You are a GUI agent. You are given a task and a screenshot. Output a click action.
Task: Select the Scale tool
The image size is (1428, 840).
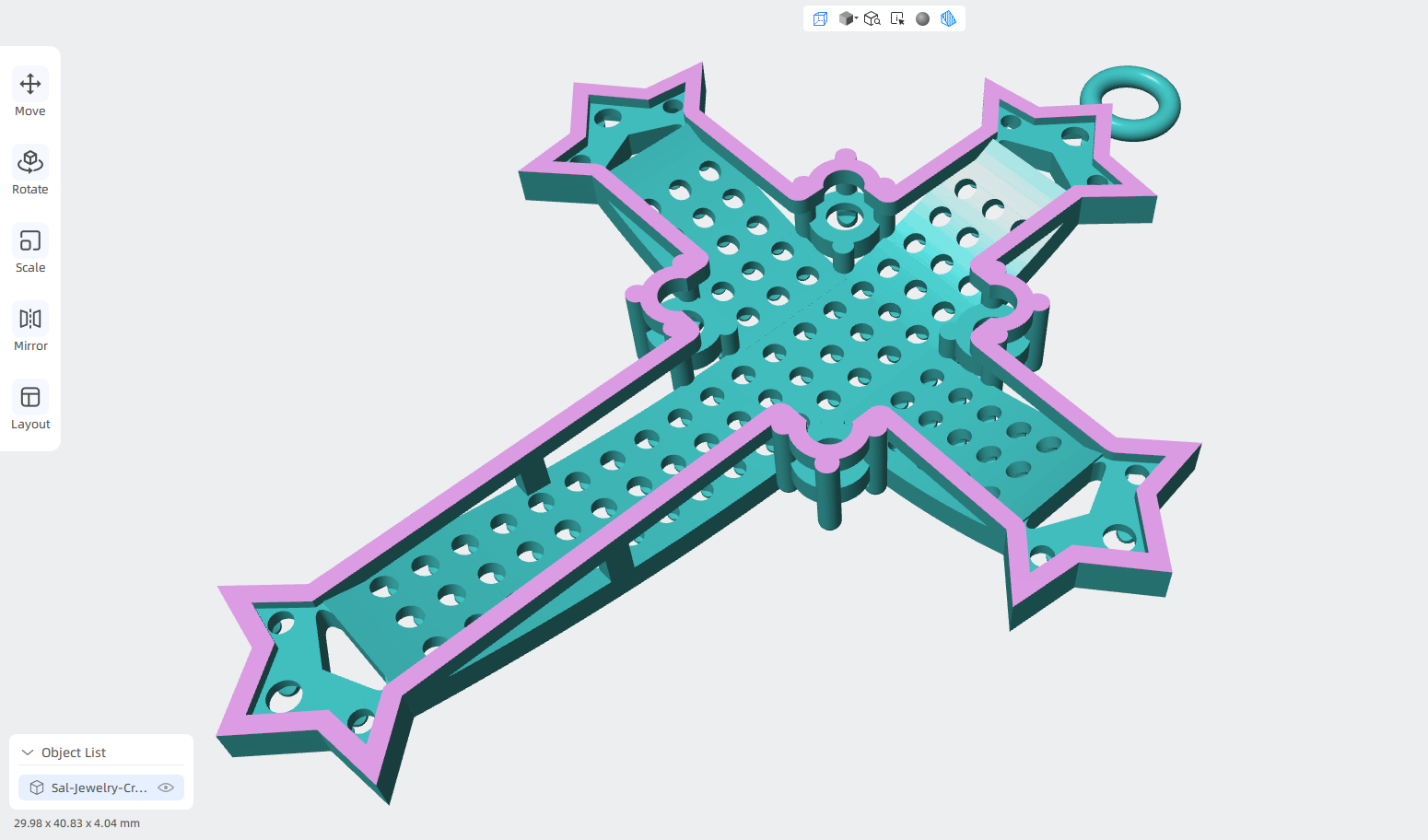[30, 251]
